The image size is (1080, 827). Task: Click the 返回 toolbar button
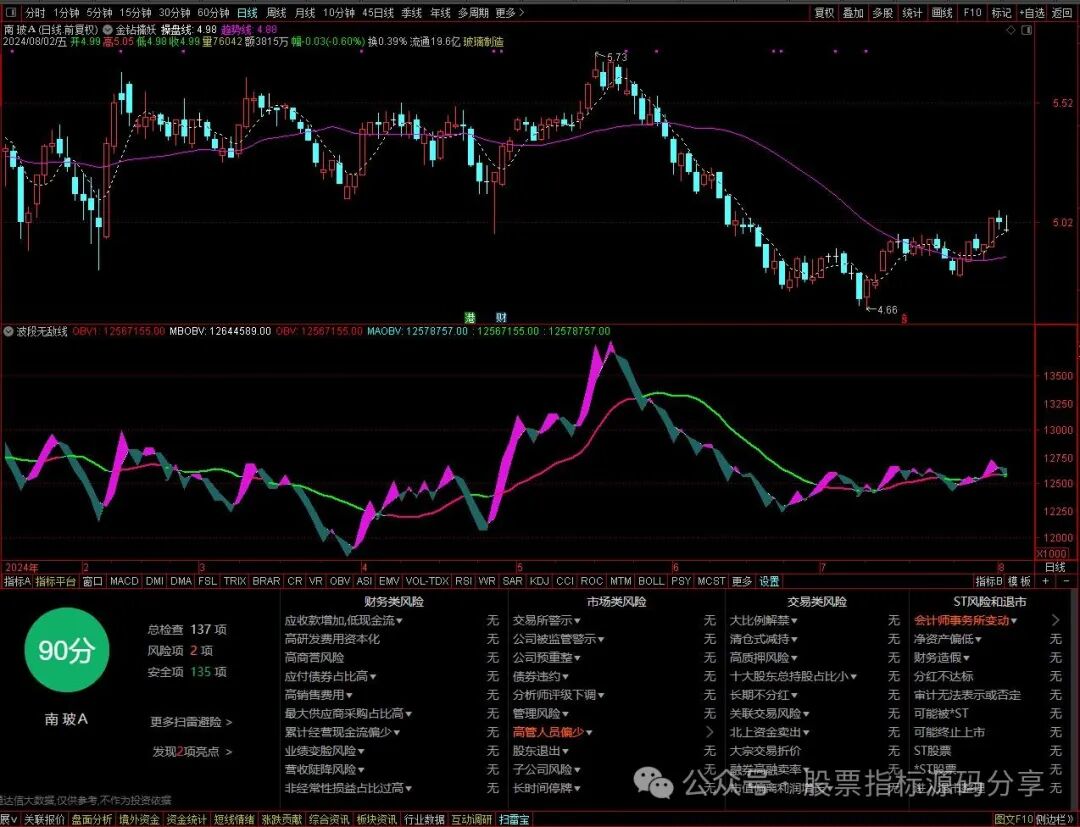point(1063,12)
